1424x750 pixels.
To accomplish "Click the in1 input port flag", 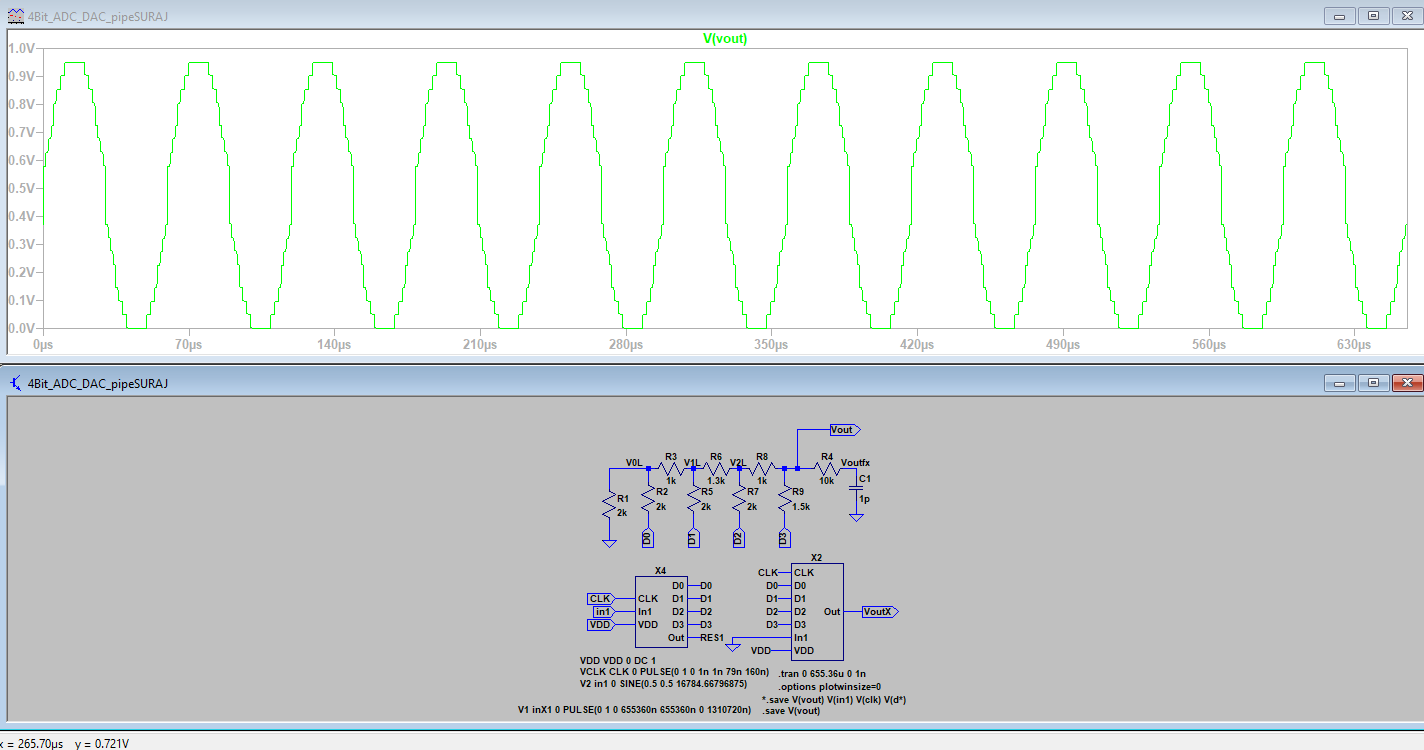I will [x=602, y=611].
